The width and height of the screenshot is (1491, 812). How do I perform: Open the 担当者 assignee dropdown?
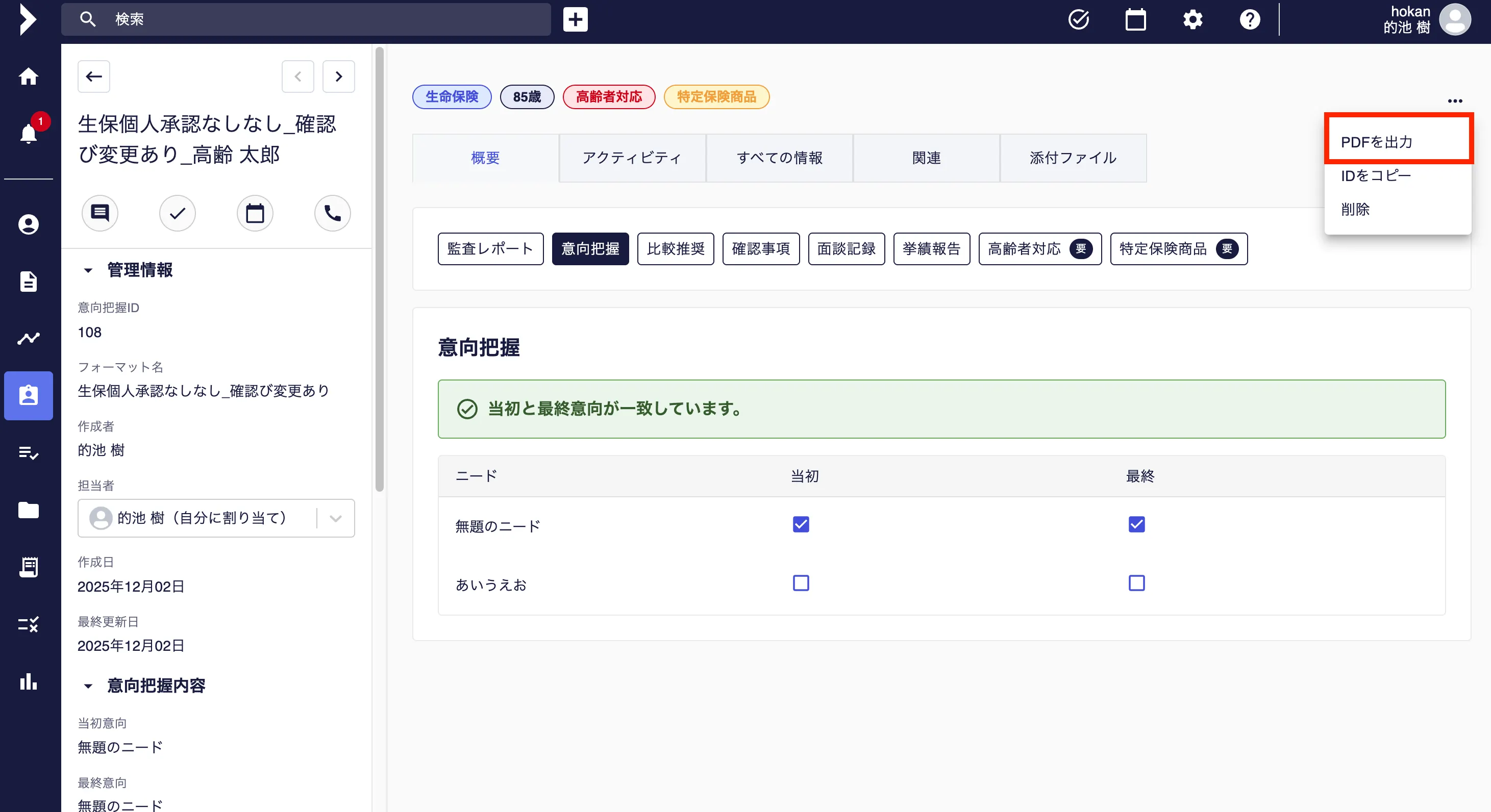(x=335, y=518)
